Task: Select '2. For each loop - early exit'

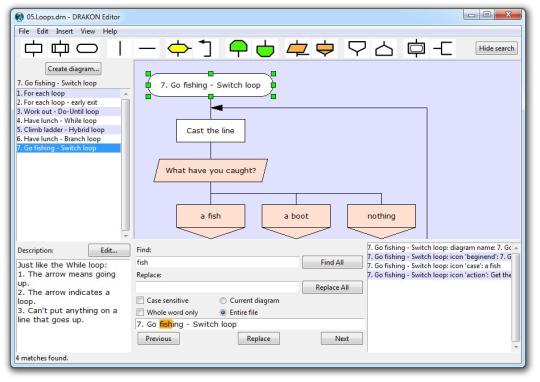Action: click(68, 102)
